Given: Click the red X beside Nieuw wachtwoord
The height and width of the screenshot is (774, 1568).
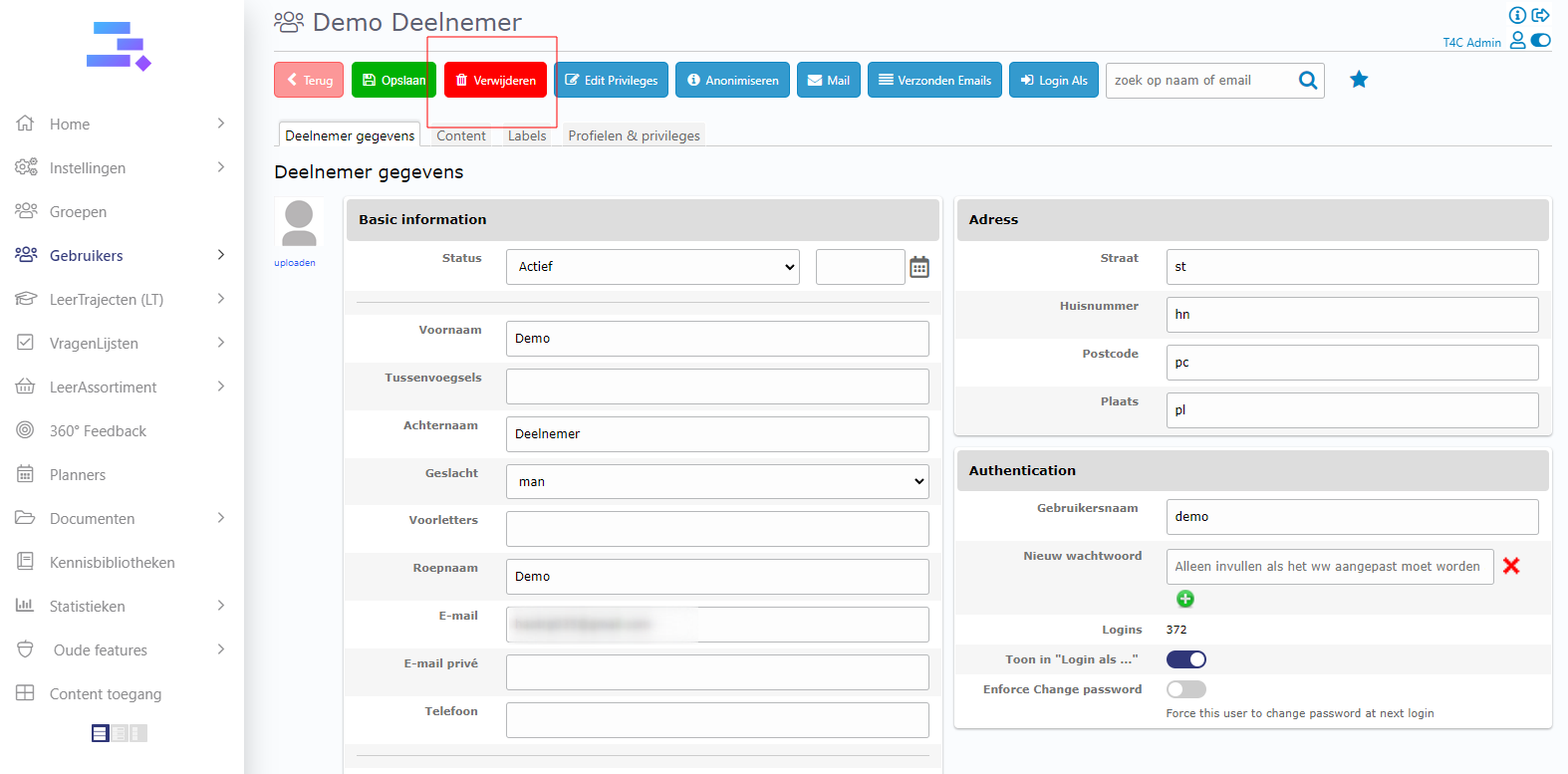Looking at the screenshot, I should pyautogui.click(x=1510, y=566).
